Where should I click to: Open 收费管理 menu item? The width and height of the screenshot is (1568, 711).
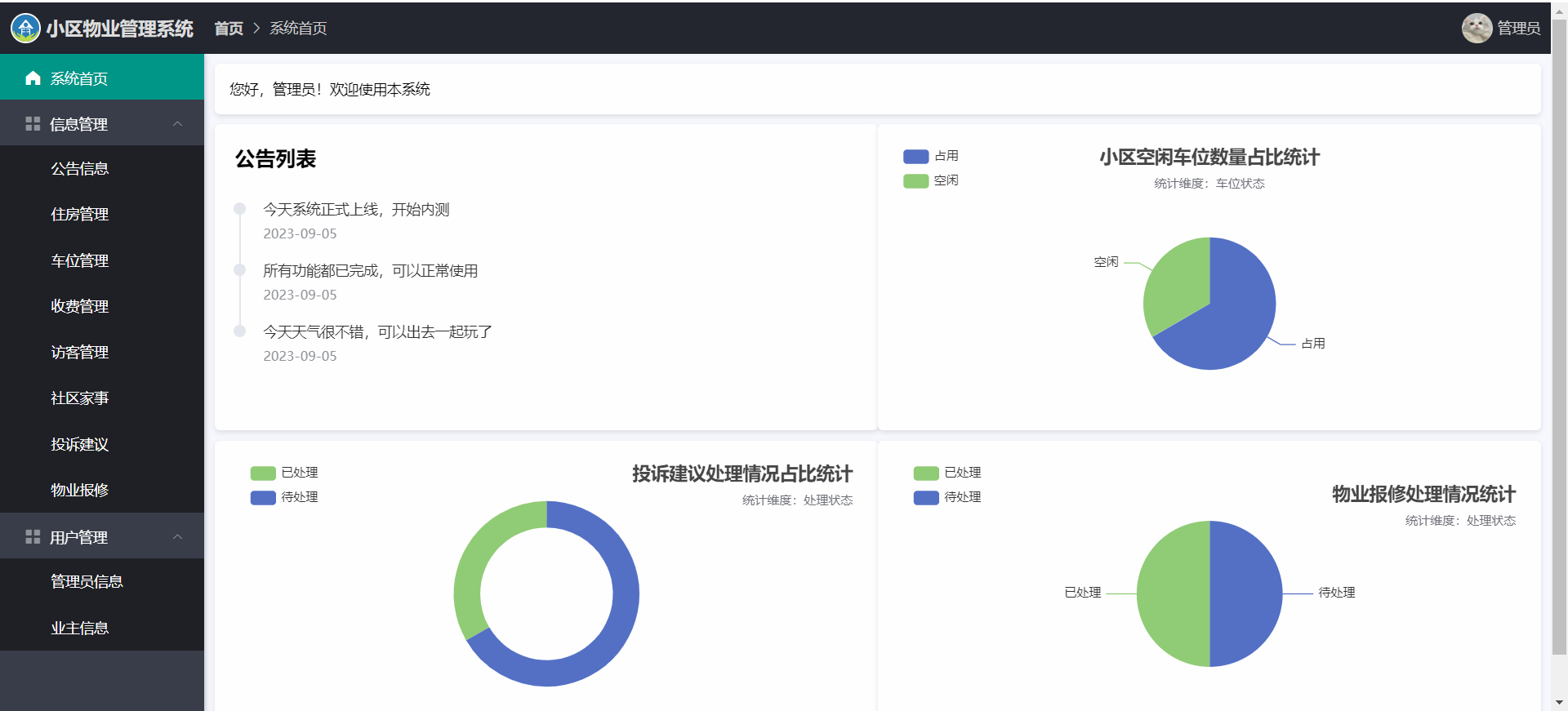coord(102,307)
